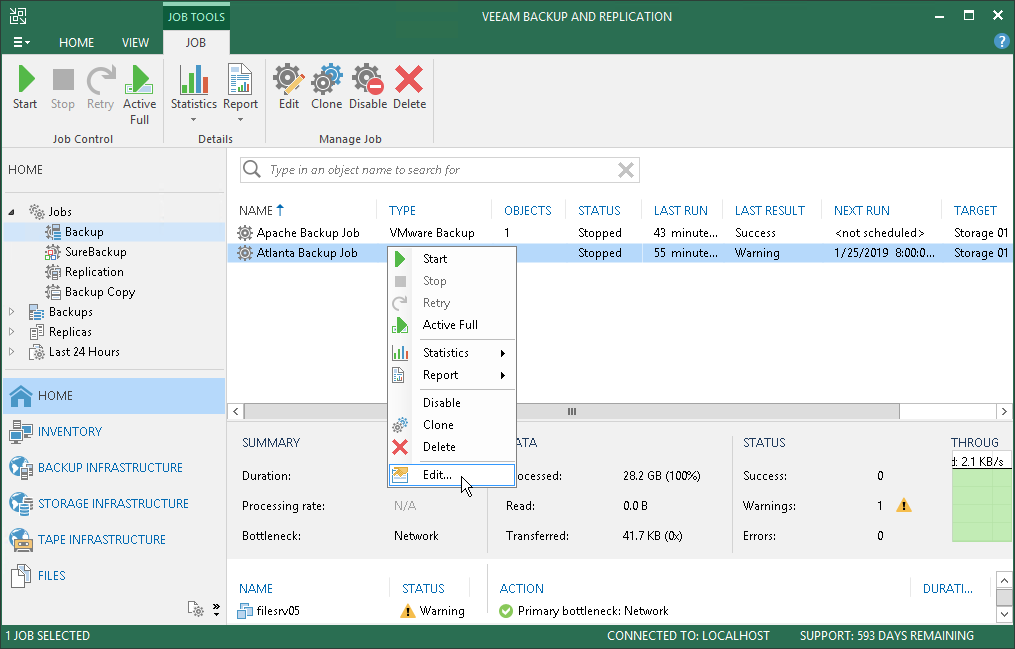Click the warning icon beside Warnings count
Viewport: 1015px width, 649px height.
tap(904, 505)
